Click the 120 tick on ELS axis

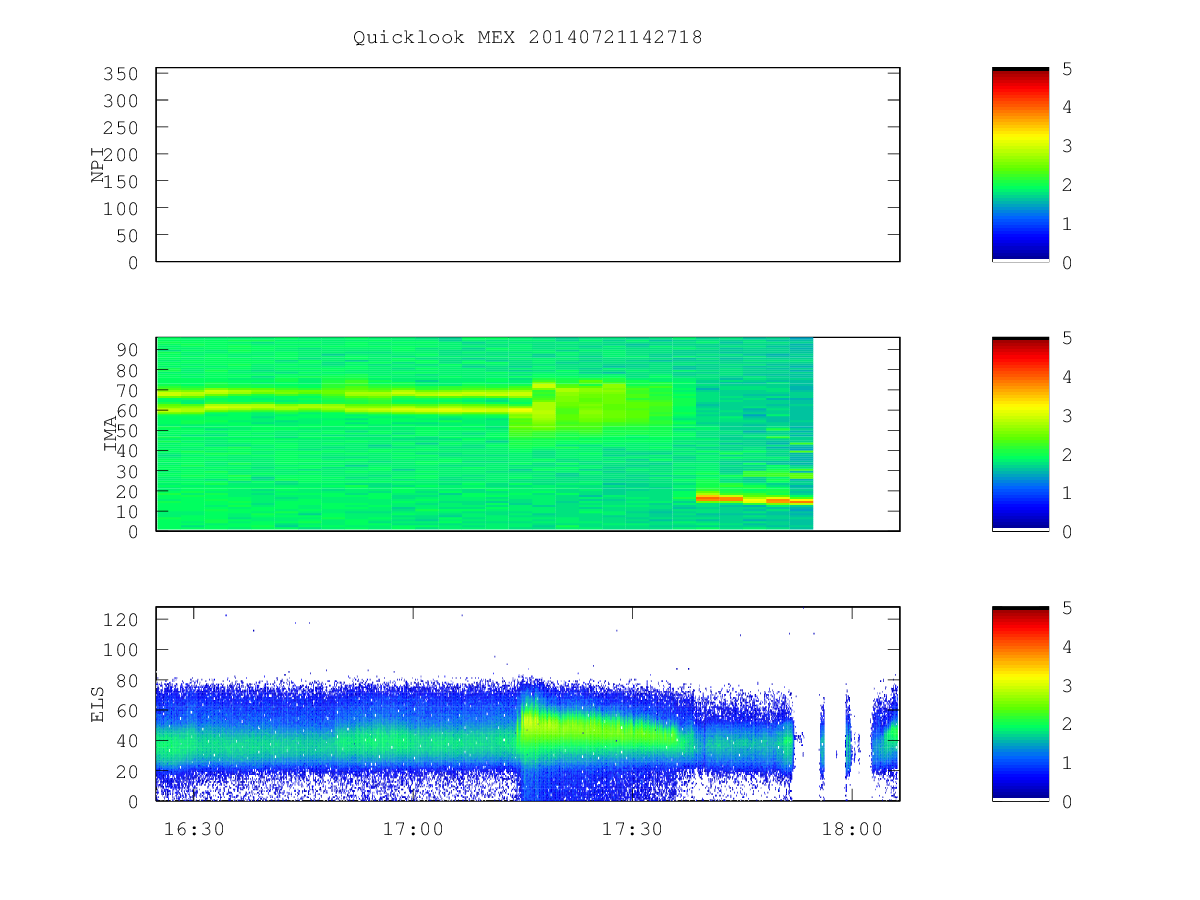click(120, 620)
